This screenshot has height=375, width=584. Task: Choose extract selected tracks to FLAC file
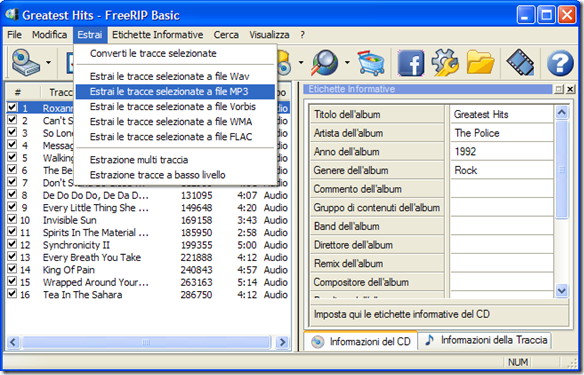[175, 137]
